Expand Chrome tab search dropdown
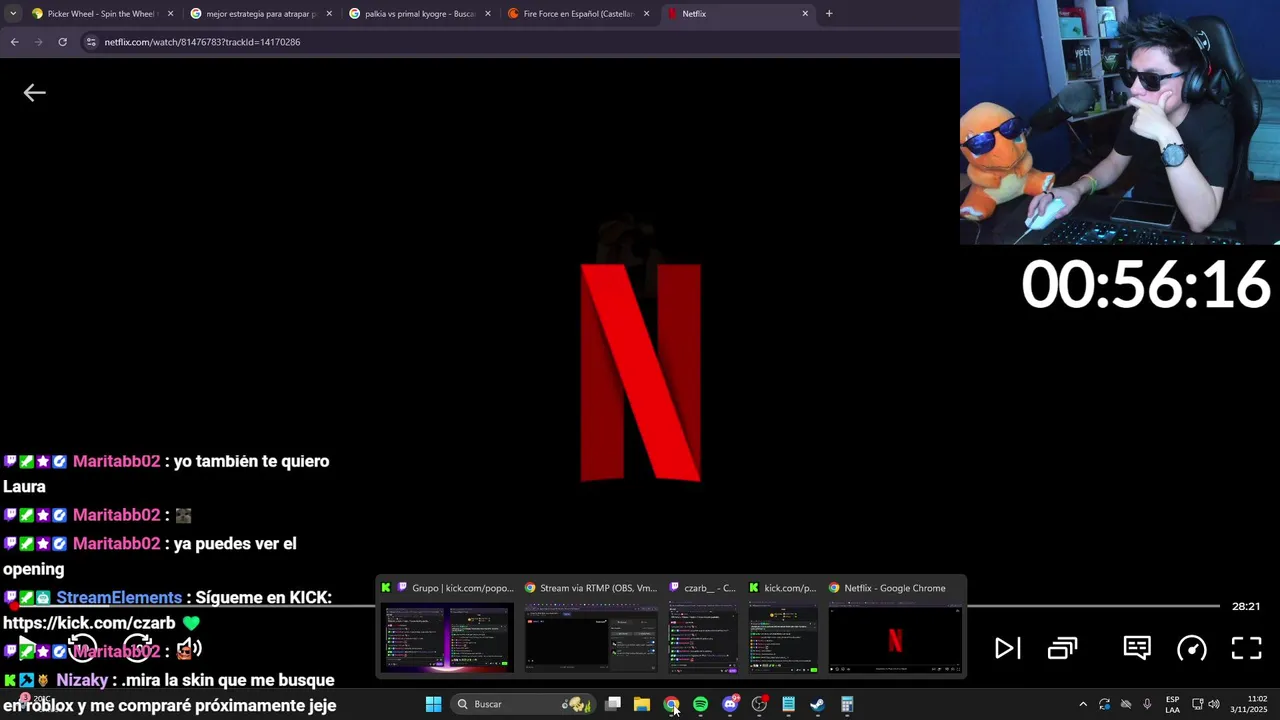 pyautogui.click(x=13, y=14)
